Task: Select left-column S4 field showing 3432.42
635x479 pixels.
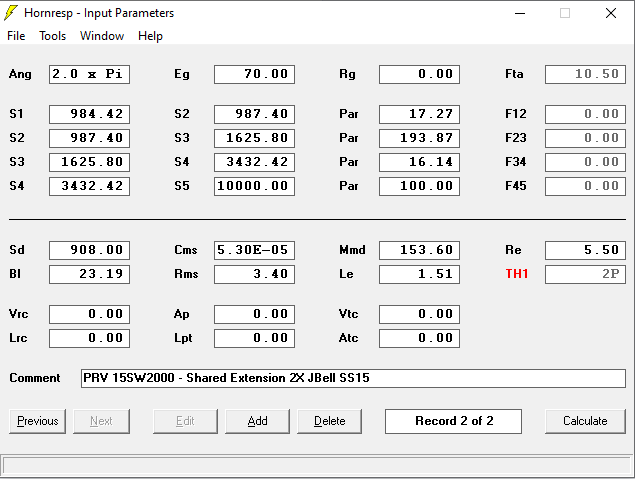Action: [x=89, y=186]
